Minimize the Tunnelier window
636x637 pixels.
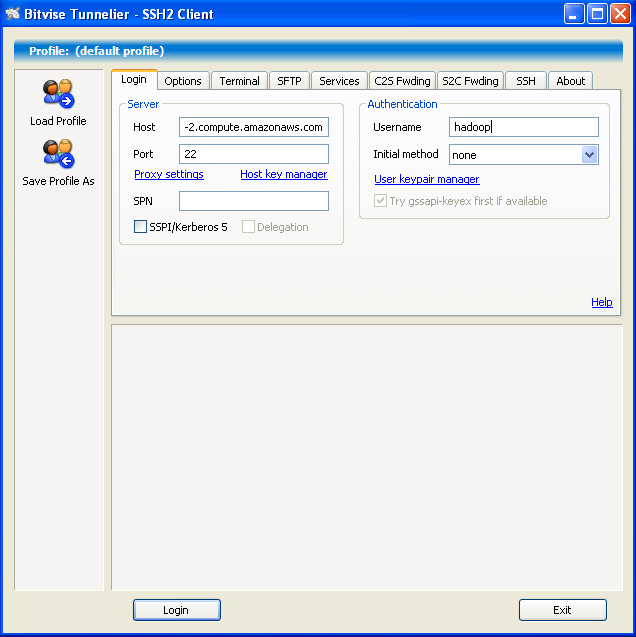coord(573,14)
